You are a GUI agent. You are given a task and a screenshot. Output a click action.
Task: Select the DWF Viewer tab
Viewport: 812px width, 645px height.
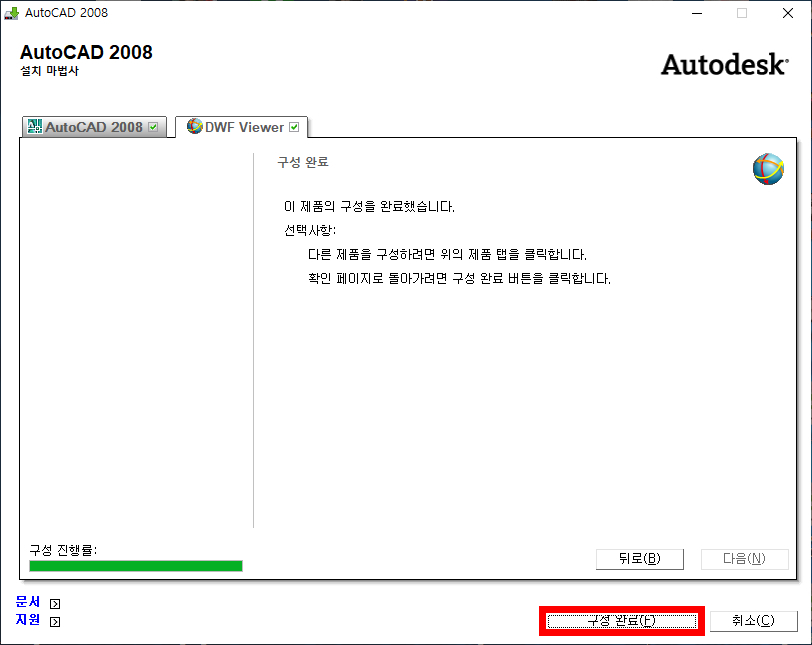[242, 127]
